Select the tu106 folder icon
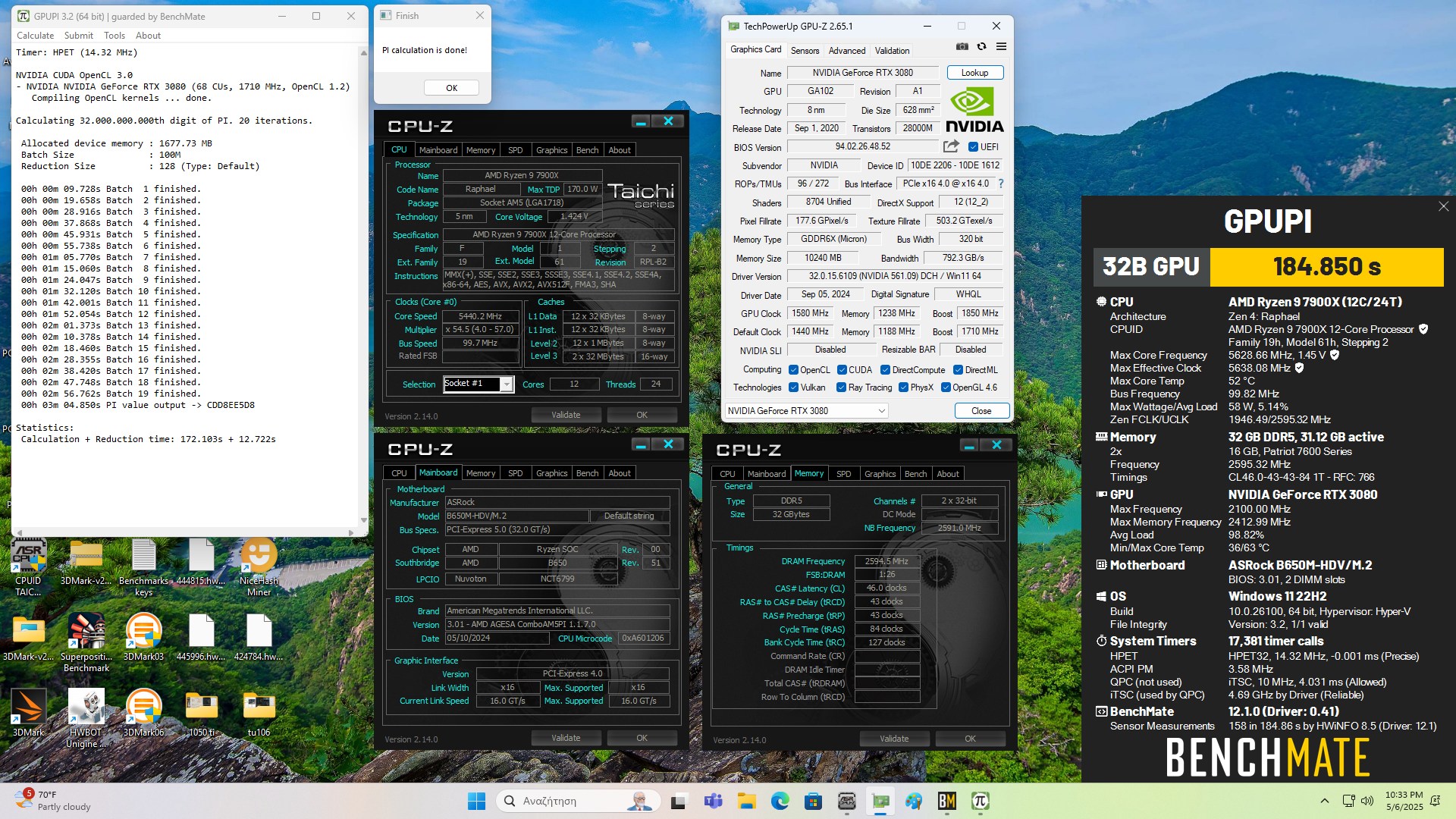Screen dimensions: 1456x819 click(x=259, y=714)
